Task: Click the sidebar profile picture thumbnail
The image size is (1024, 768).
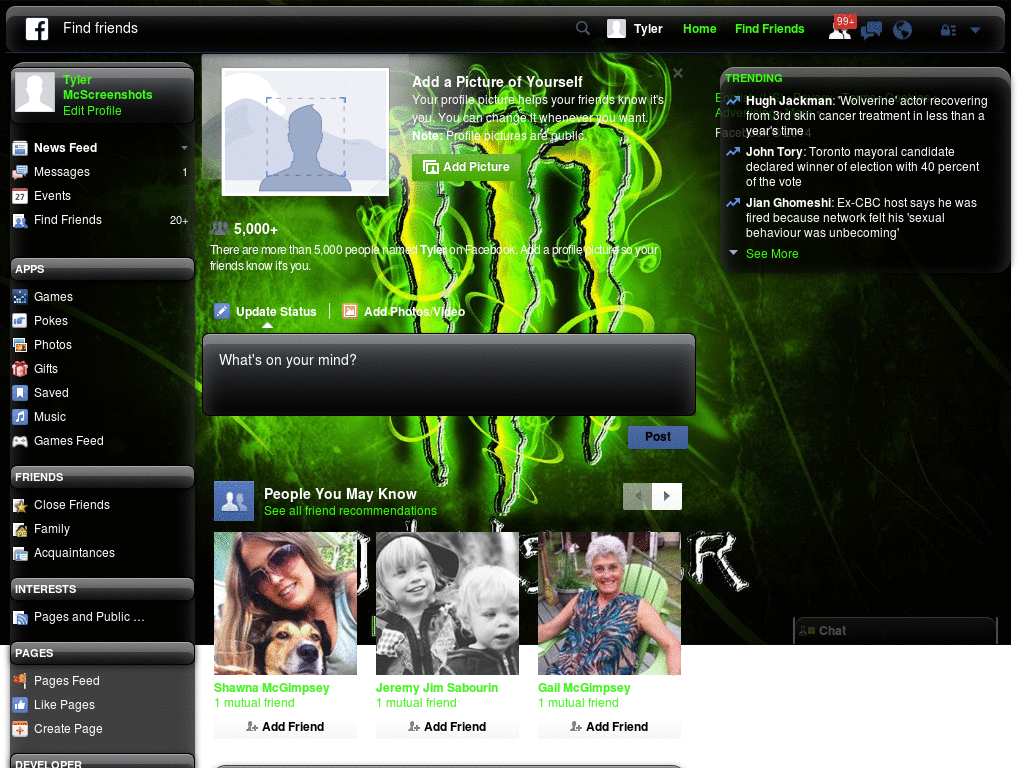Action: point(35,92)
